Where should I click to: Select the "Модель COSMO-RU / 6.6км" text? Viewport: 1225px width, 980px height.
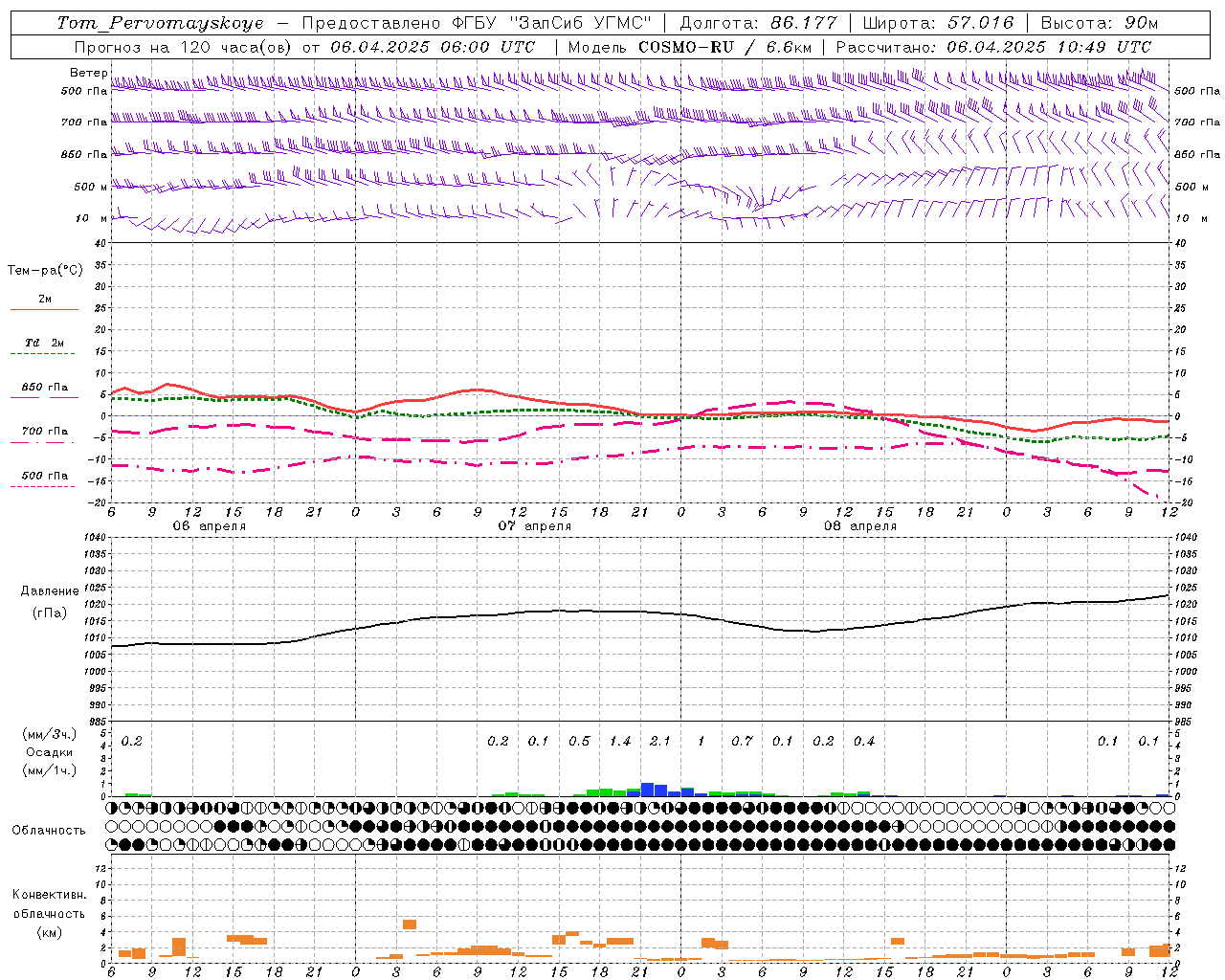coord(690,47)
